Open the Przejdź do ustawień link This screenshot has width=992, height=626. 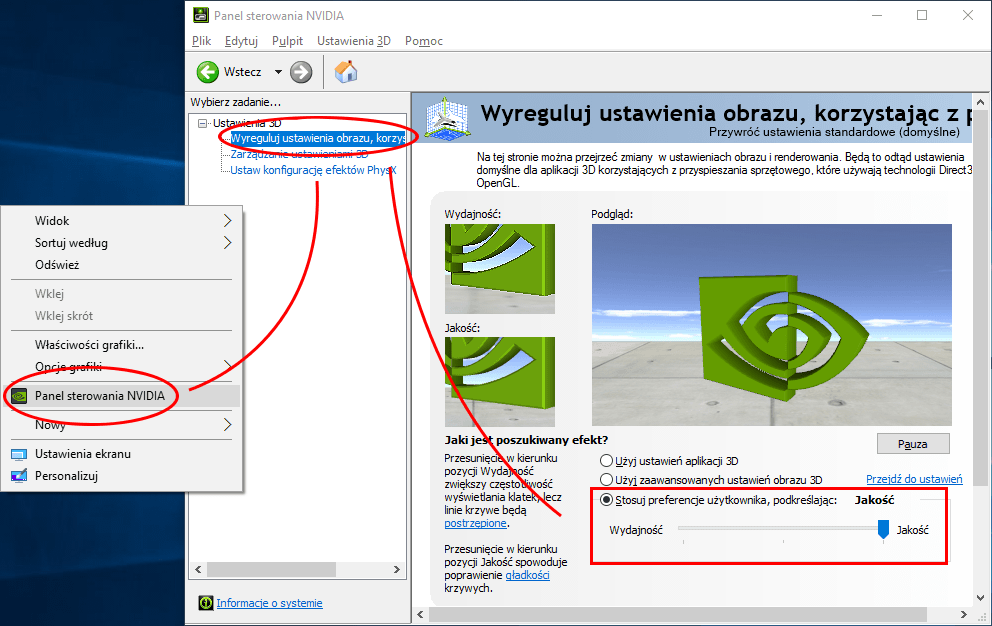tap(914, 479)
